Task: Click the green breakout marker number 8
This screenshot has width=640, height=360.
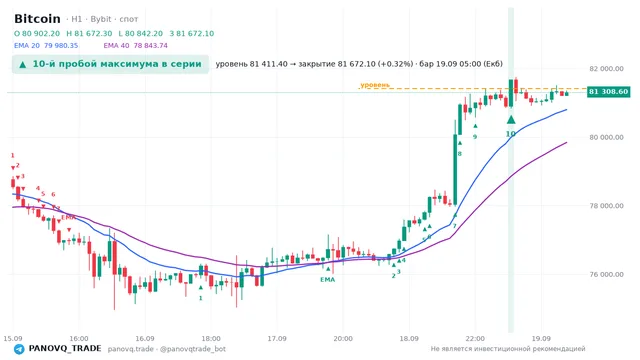Action: click(460, 154)
